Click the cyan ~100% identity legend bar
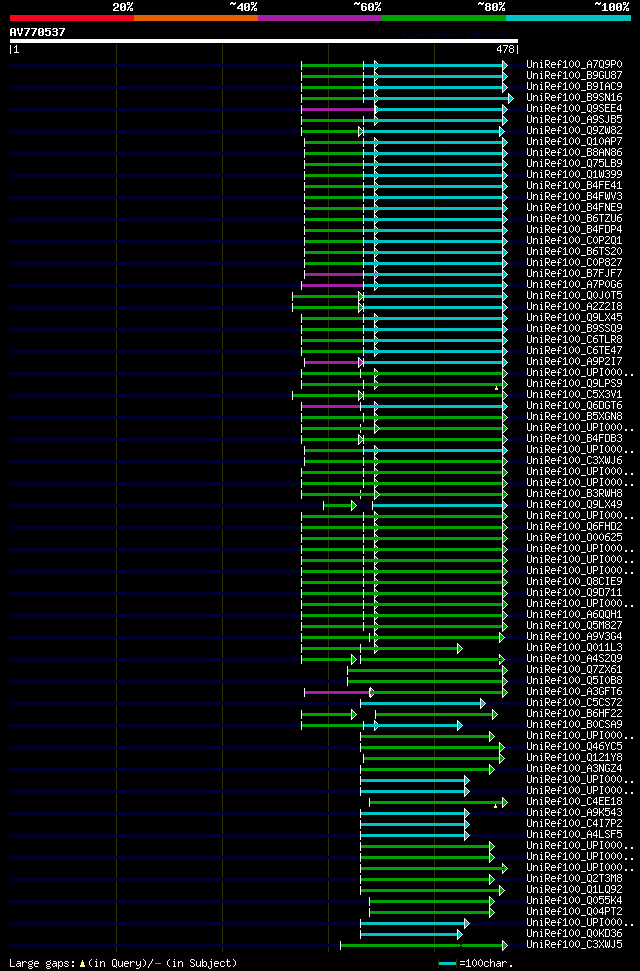Image resolution: width=640 pixels, height=971 pixels. 568,18
